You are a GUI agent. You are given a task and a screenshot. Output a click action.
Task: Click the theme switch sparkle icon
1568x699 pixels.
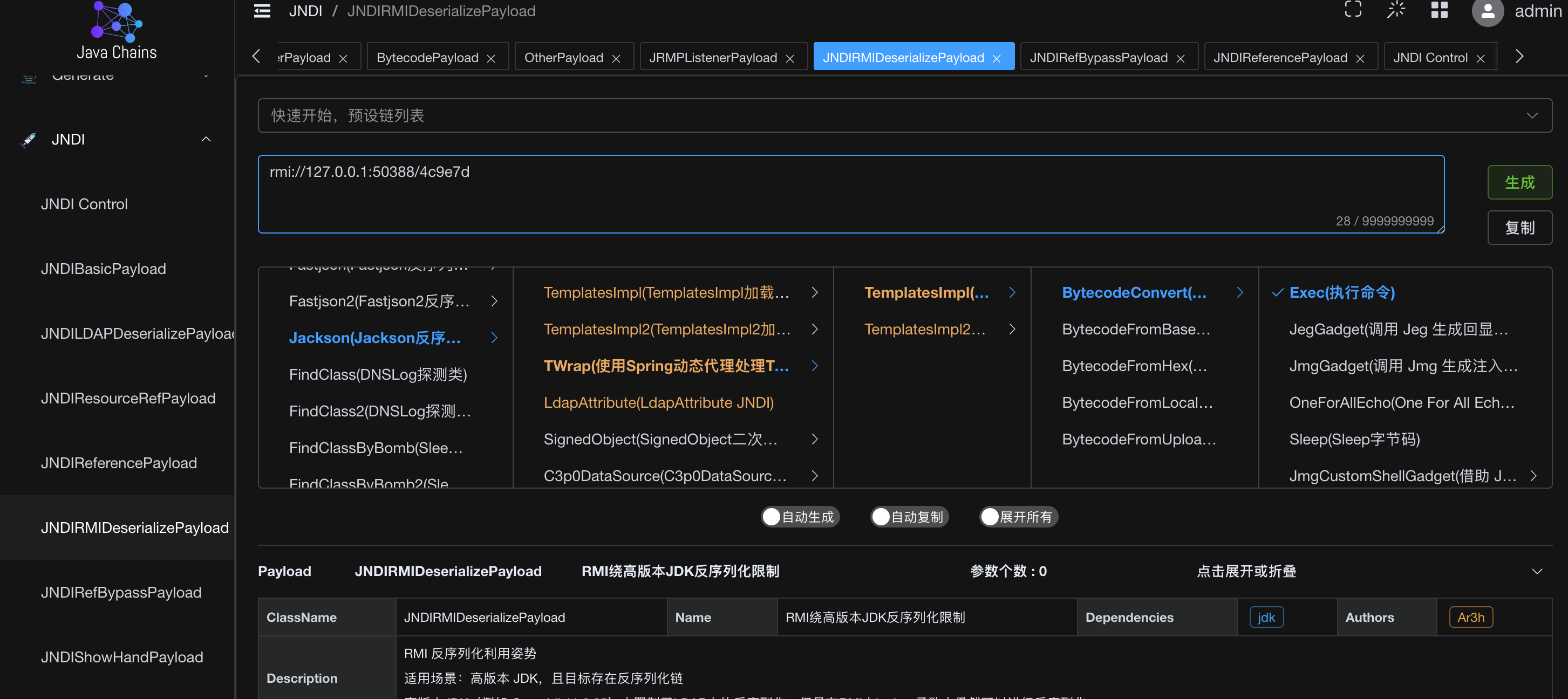coord(1396,10)
